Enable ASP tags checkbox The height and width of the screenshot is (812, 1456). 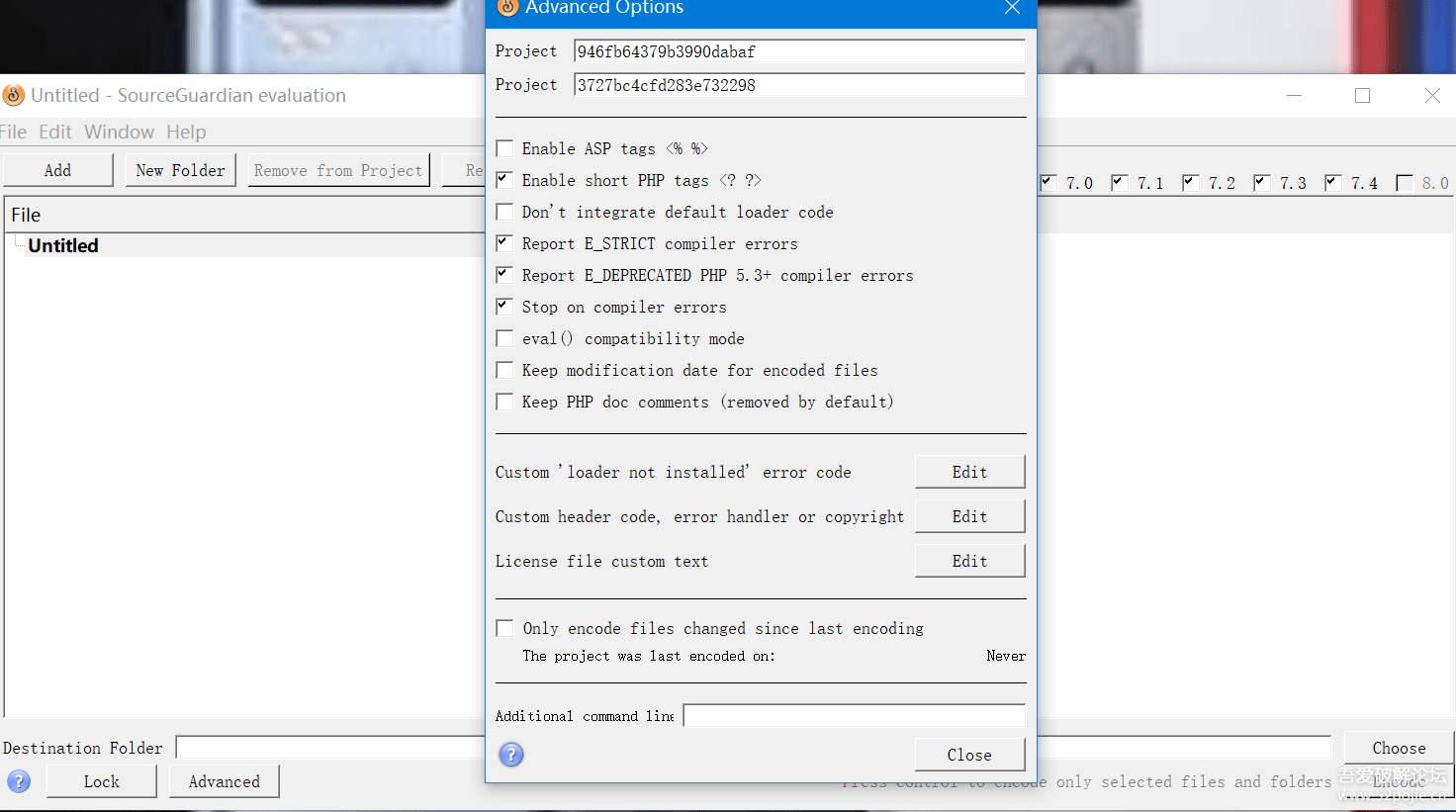(x=504, y=148)
